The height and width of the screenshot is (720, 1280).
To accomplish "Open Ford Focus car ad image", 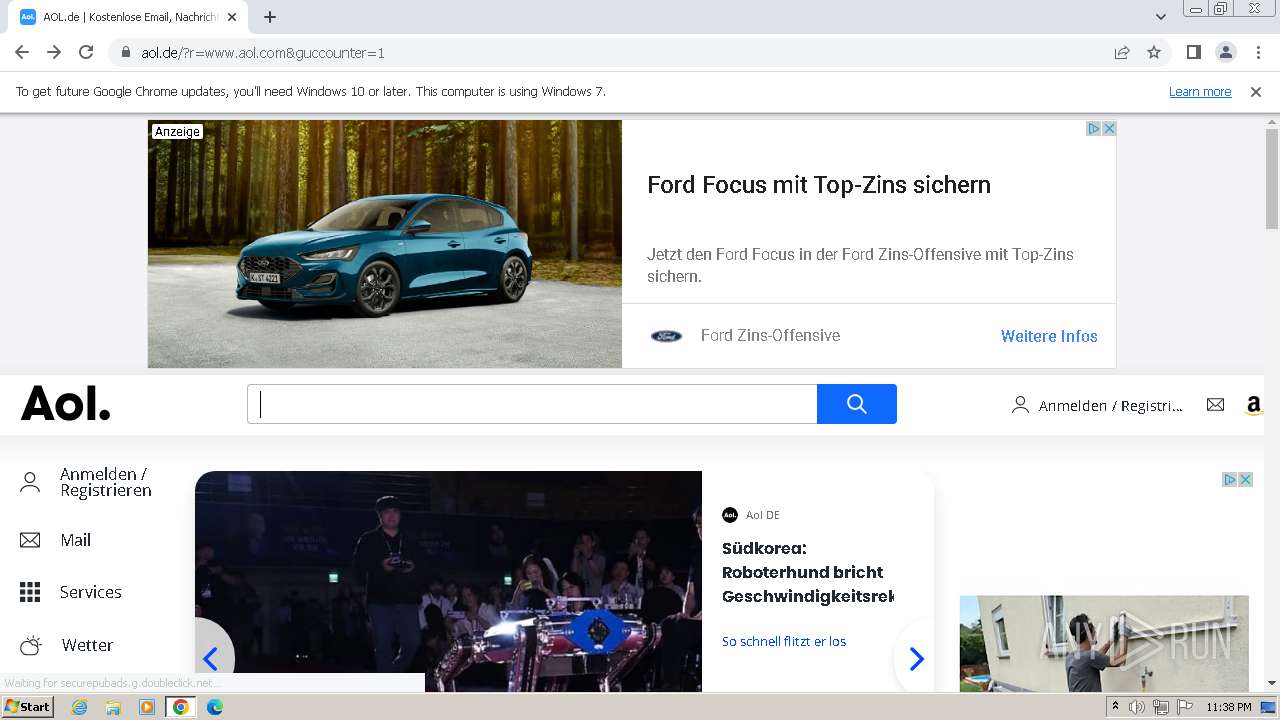I will tap(385, 244).
